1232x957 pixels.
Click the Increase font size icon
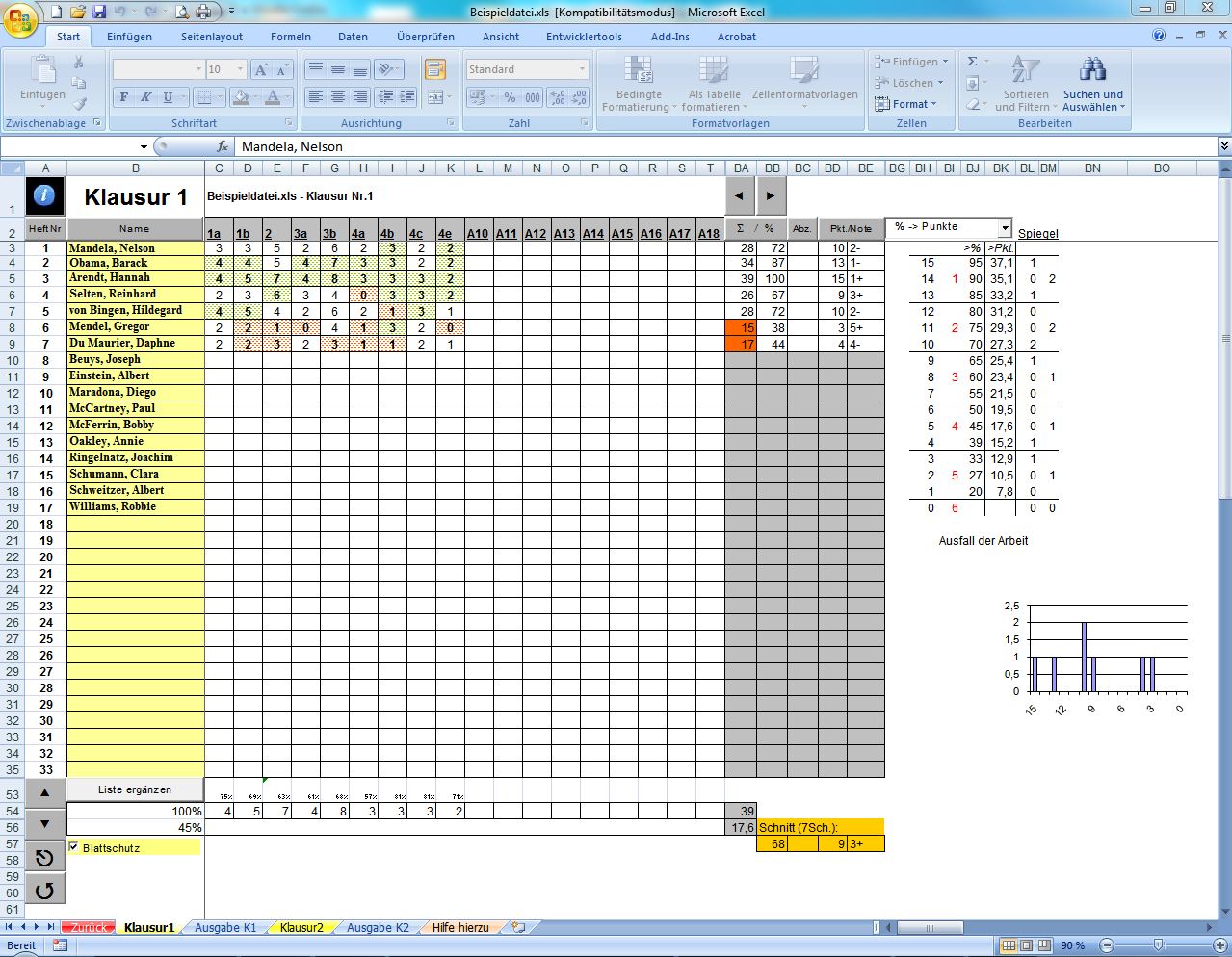pyautogui.click(x=261, y=70)
